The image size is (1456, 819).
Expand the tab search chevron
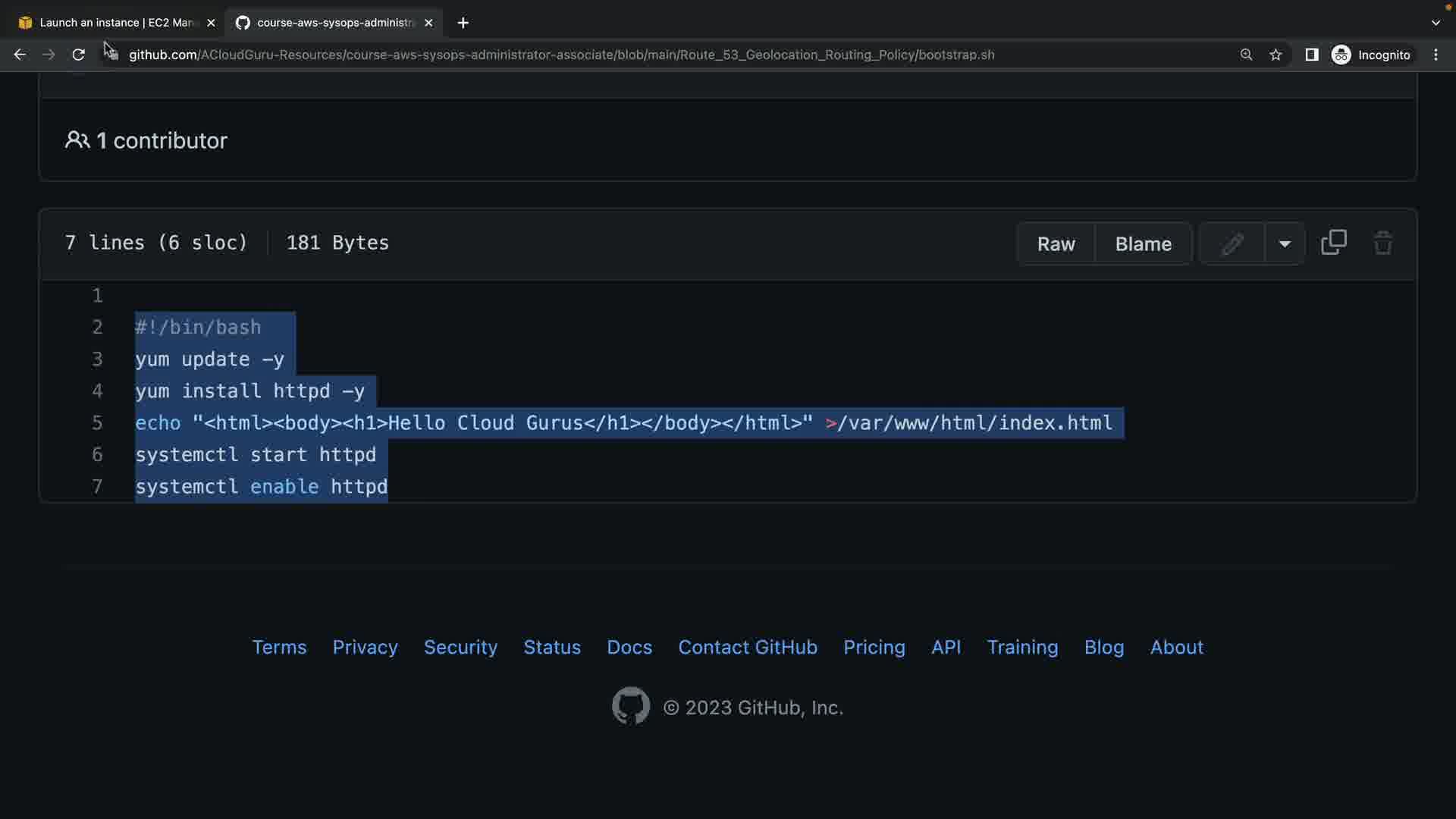coord(1436,23)
